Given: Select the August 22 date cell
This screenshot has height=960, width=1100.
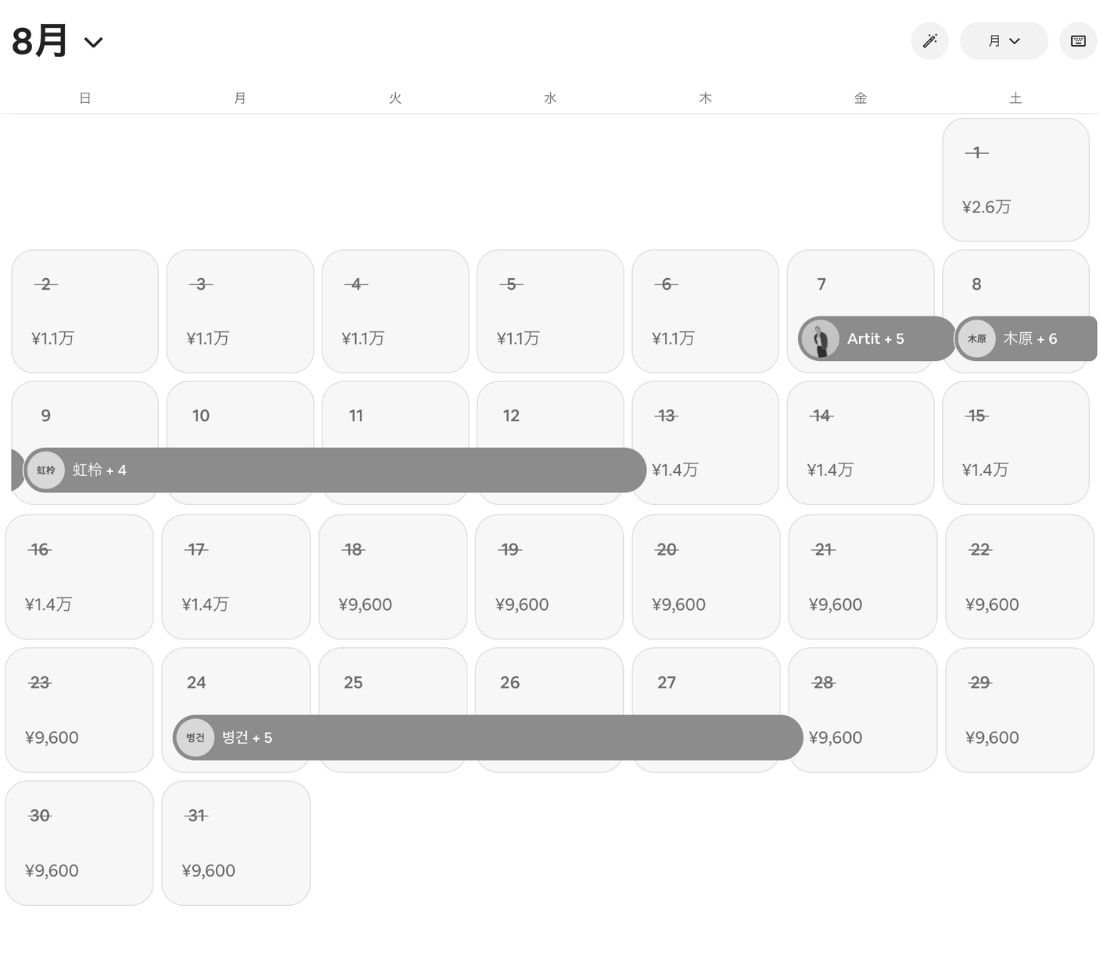Looking at the screenshot, I should coord(1019,577).
